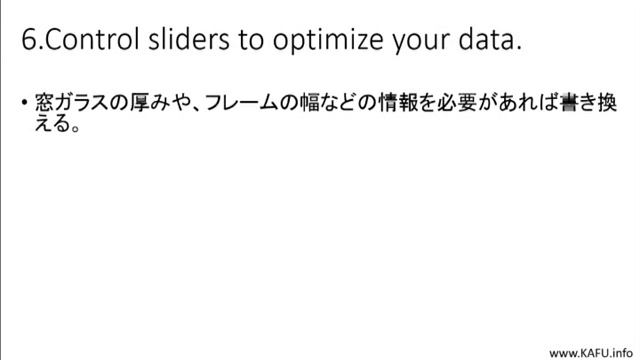Select the word 情報 in the bullet text

pos(398,102)
